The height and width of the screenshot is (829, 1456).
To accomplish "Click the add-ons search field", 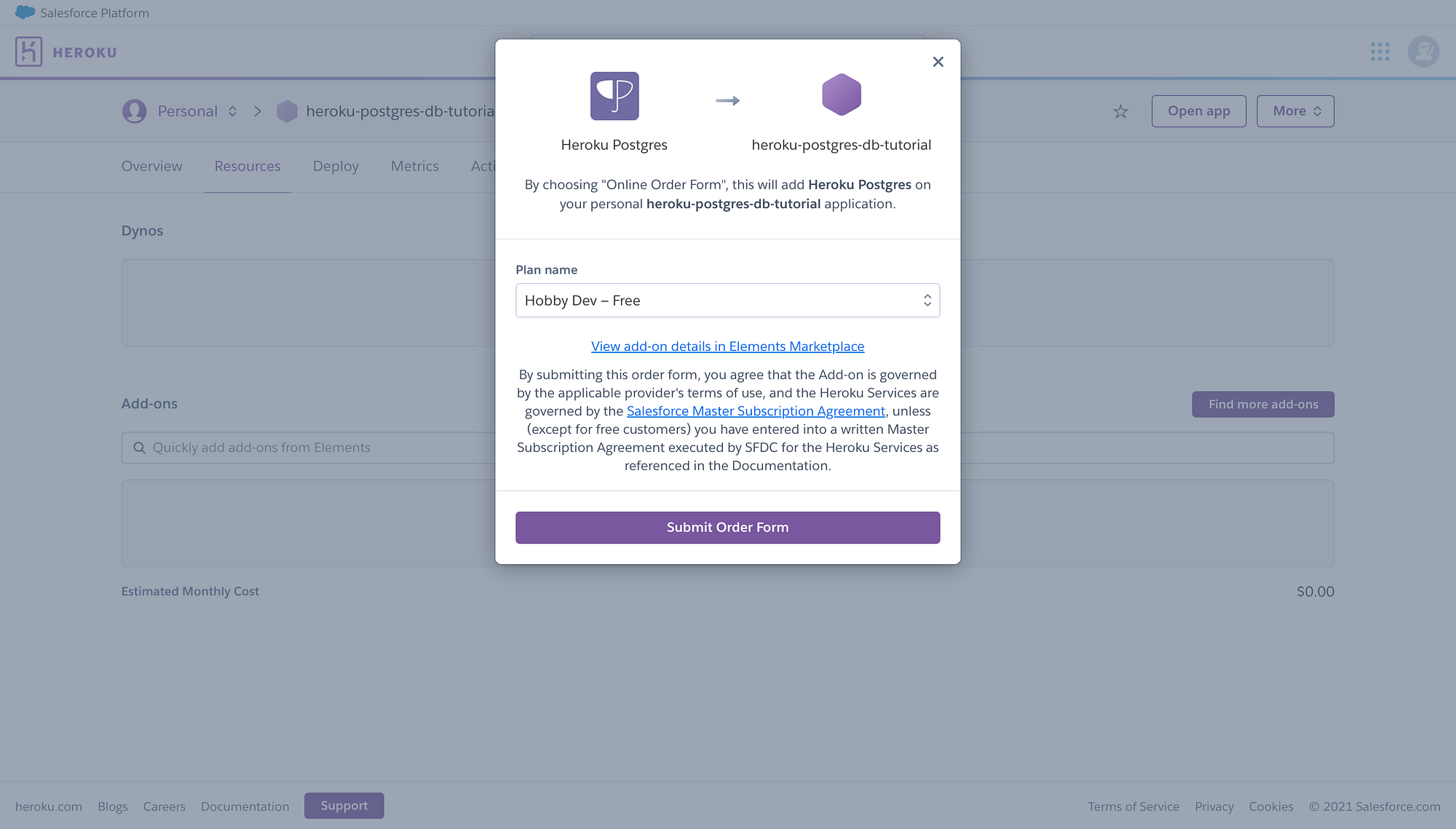I will (x=306, y=448).
